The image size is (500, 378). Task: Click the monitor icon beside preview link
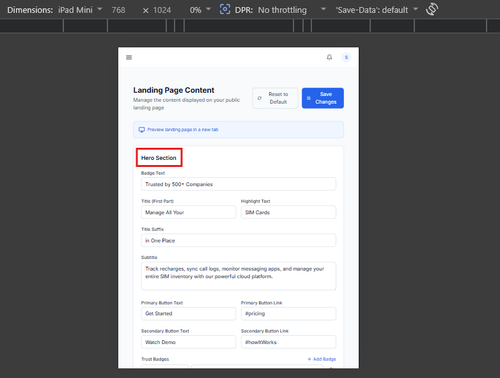(142, 130)
